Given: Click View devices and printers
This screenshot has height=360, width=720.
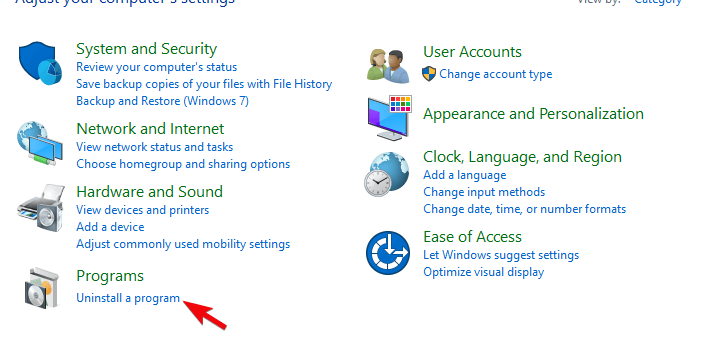Looking at the screenshot, I should pos(143,210).
